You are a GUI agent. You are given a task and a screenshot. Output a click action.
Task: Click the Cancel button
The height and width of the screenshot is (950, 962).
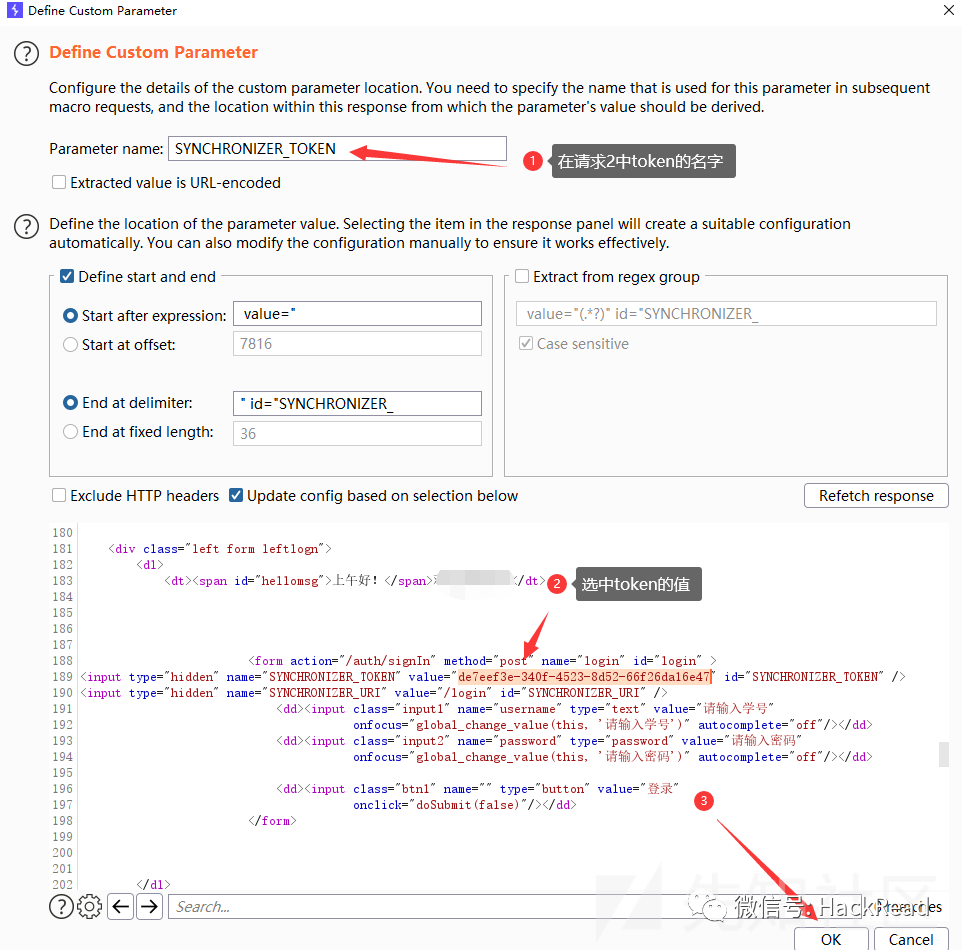(x=910, y=939)
